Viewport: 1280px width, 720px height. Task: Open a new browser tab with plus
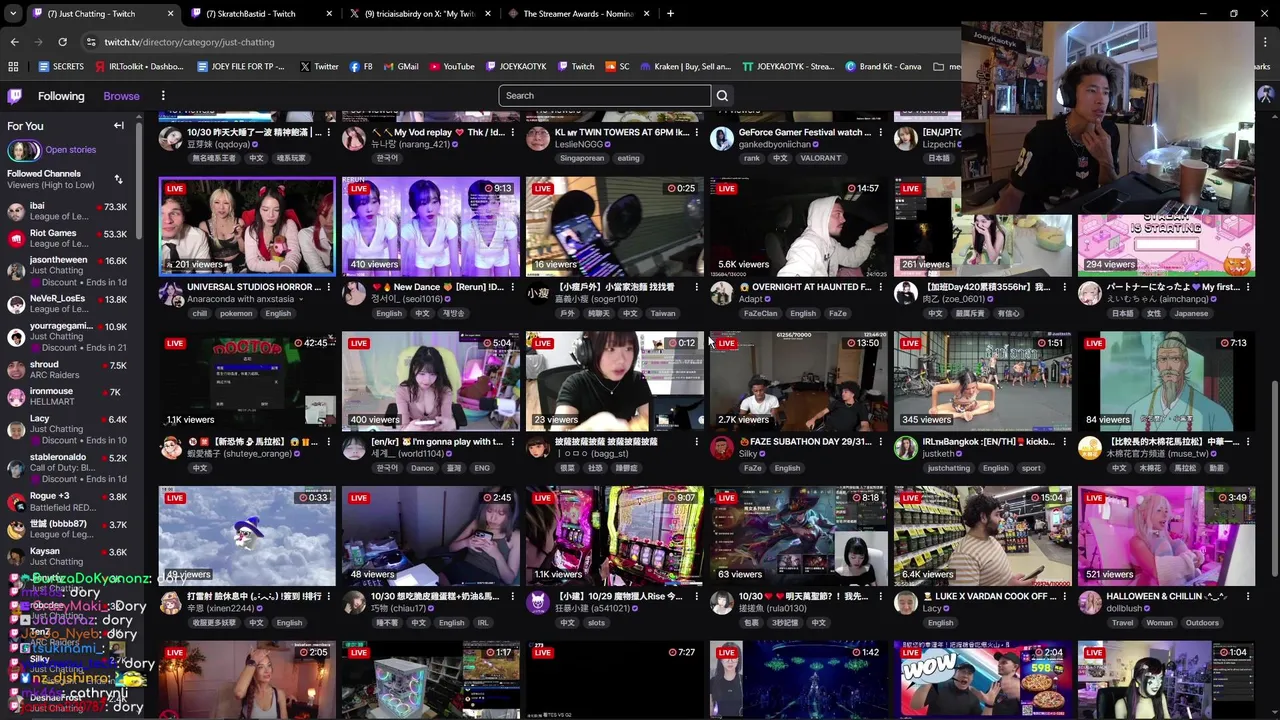pos(670,14)
